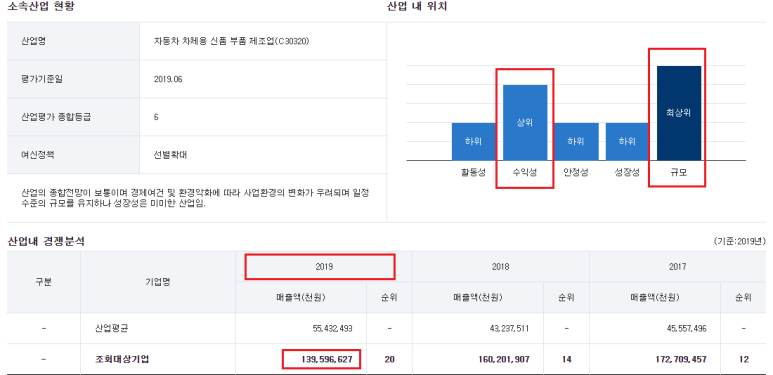The height and width of the screenshot is (375, 773).
Task: Select the 안정성 axis label
Action: click(576, 173)
